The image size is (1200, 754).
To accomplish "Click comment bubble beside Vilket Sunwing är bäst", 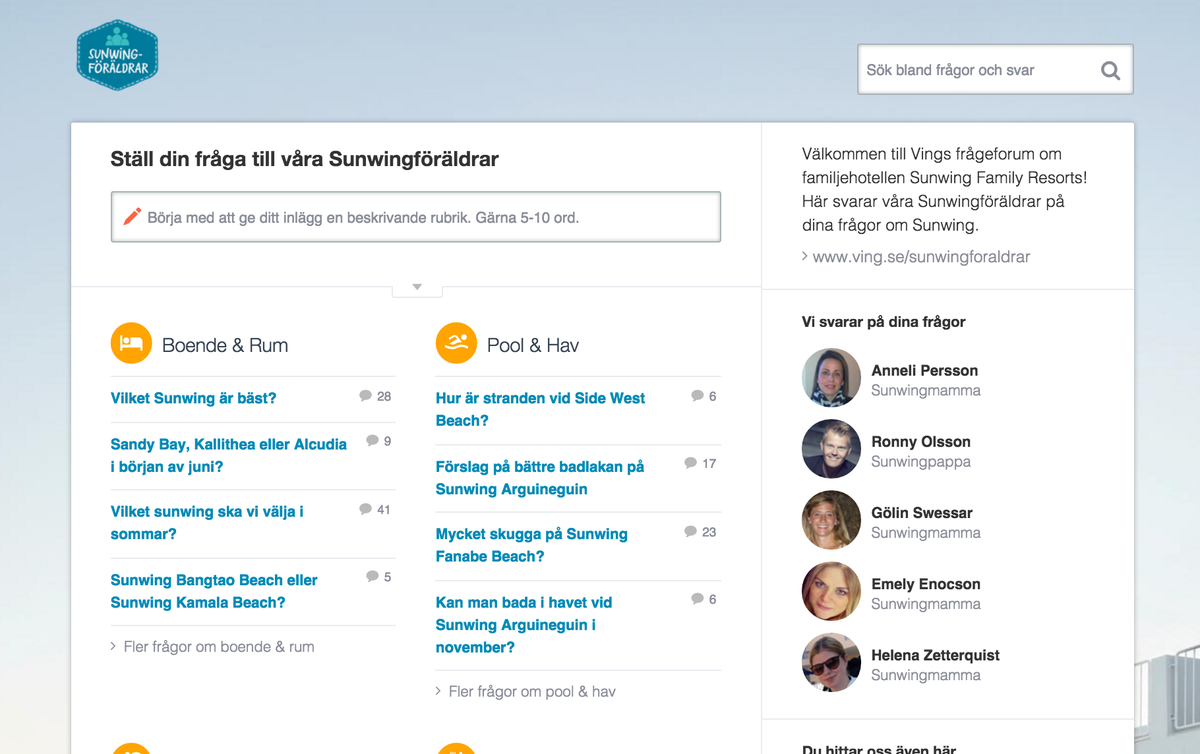I will point(366,396).
